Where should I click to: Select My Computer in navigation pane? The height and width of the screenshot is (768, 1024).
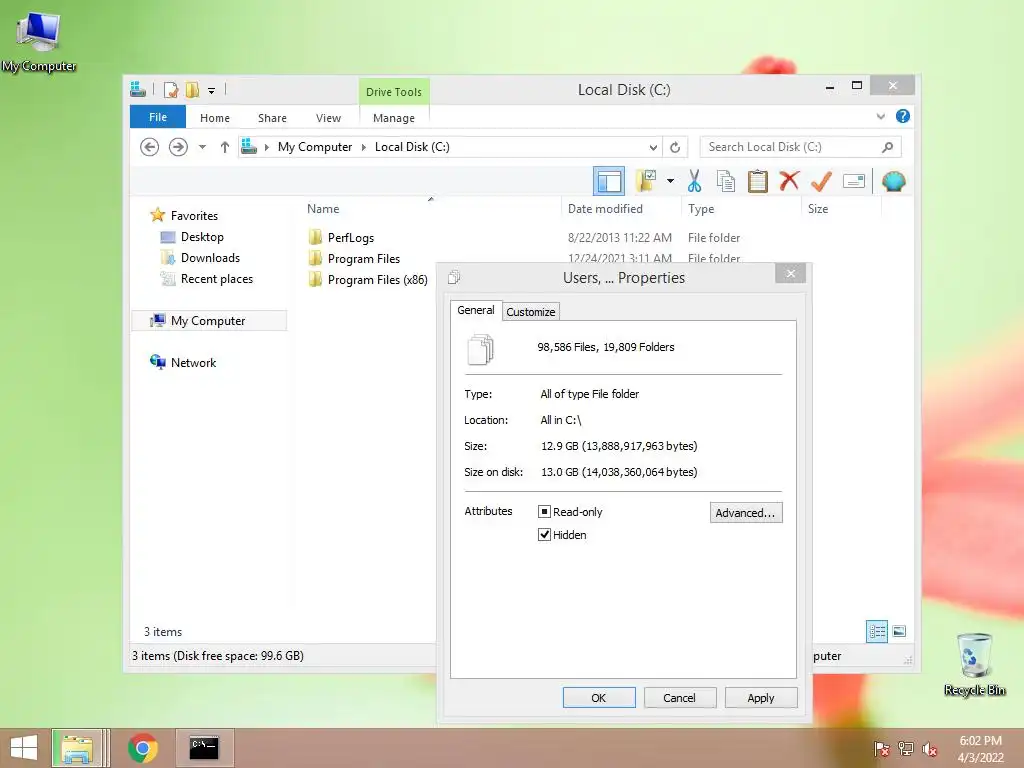tap(208, 321)
